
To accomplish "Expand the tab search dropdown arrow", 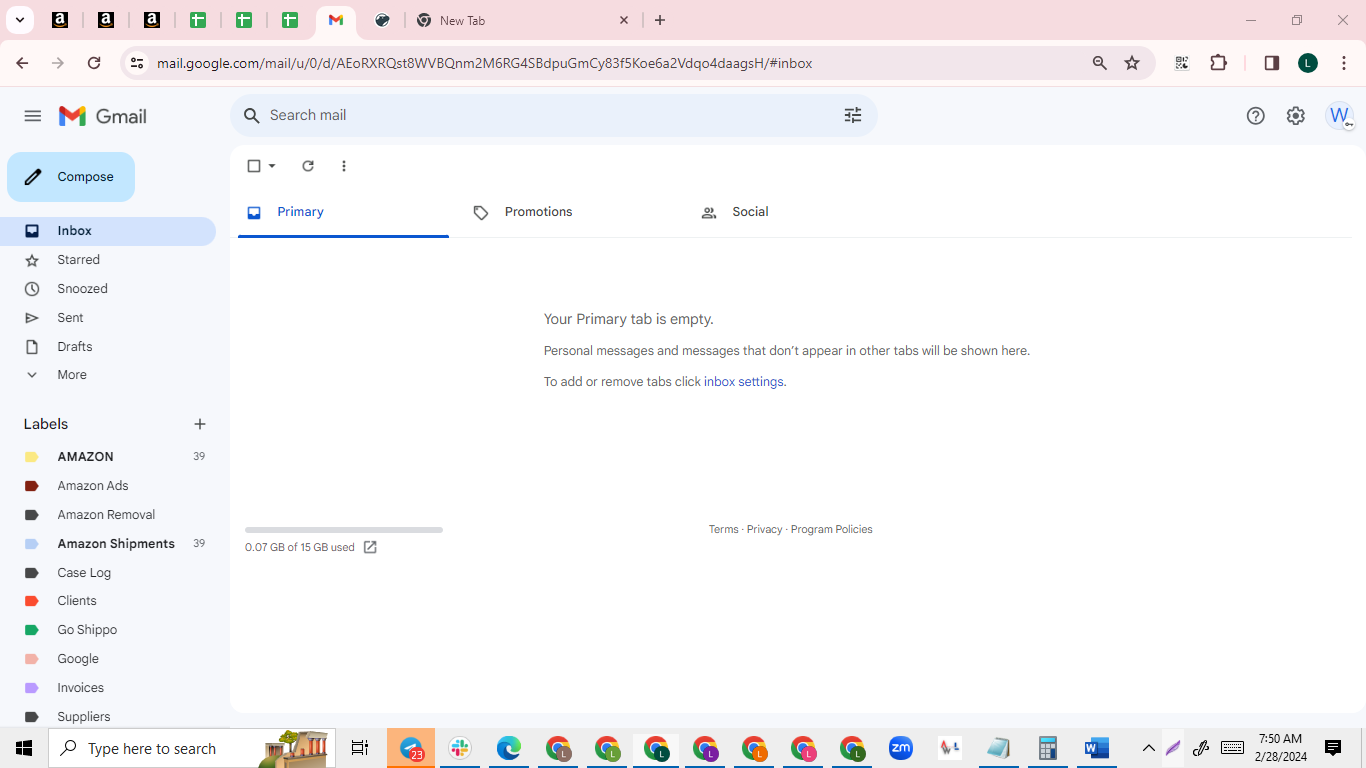I will [20, 20].
